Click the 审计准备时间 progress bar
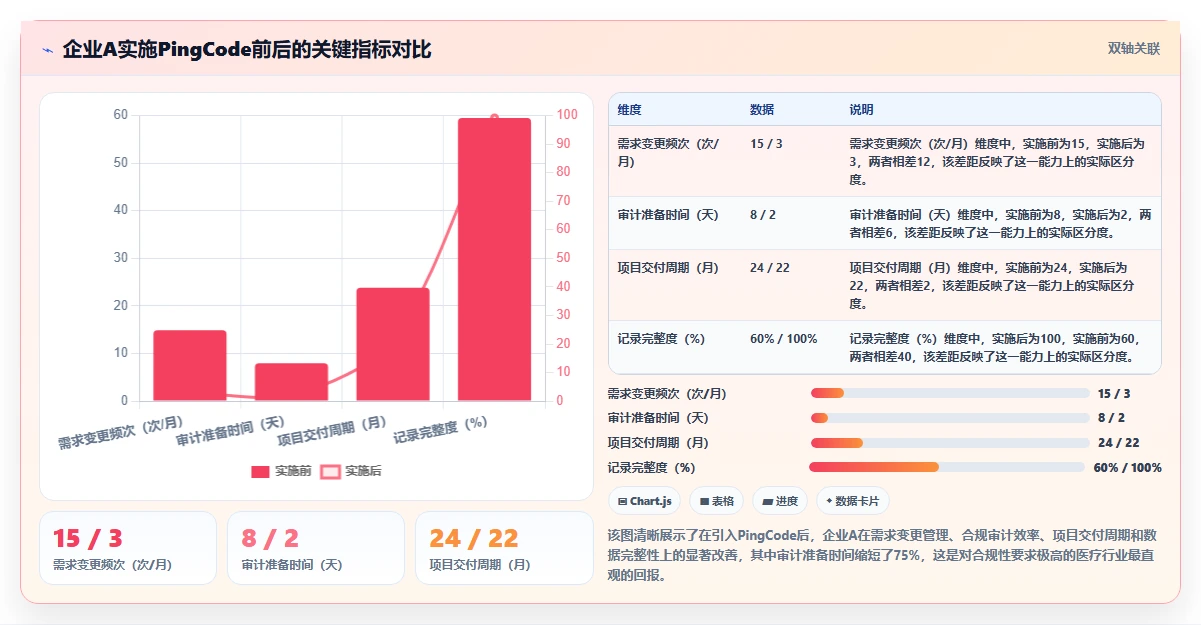The width and height of the screenshot is (1201, 625). [950, 418]
